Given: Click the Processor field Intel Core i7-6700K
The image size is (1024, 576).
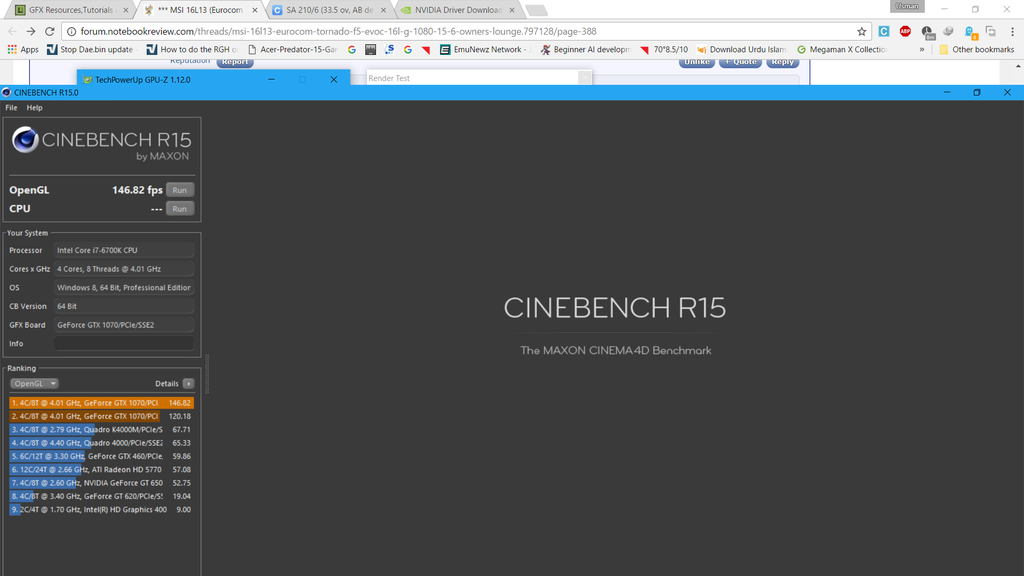Looking at the screenshot, I should [123, 250].
